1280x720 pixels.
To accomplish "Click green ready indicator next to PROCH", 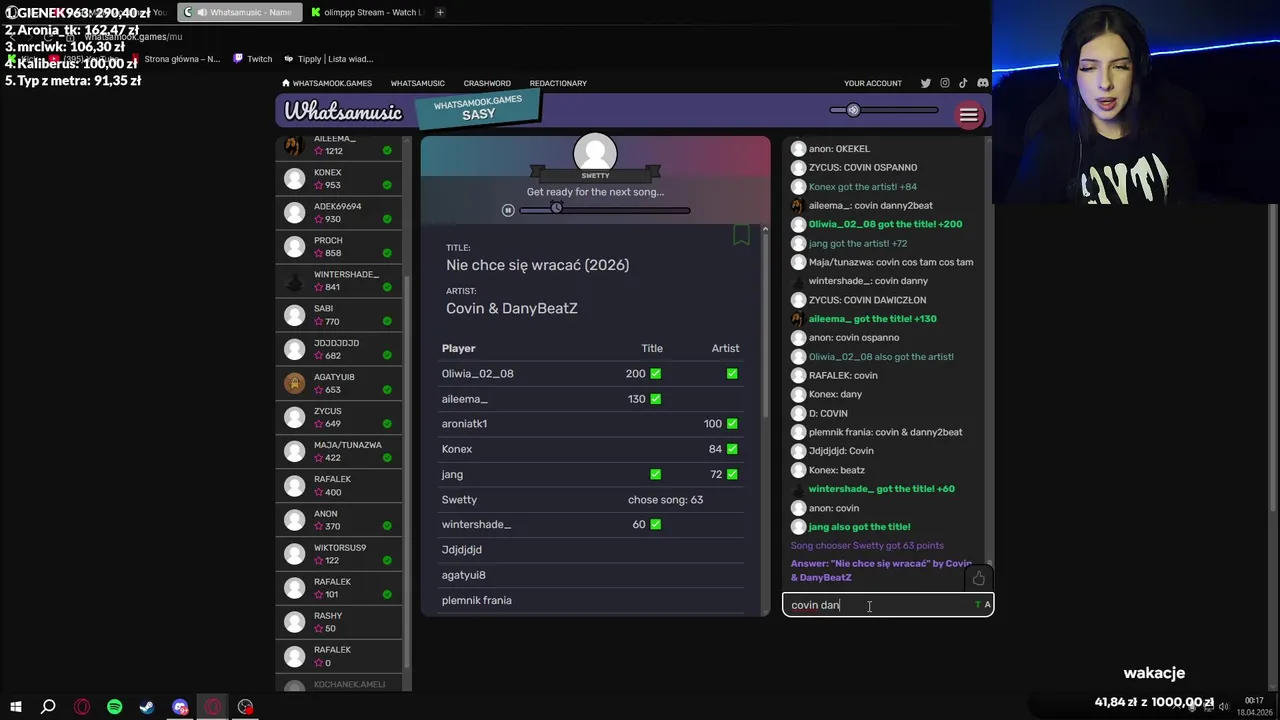I will [x=387, y=253].
